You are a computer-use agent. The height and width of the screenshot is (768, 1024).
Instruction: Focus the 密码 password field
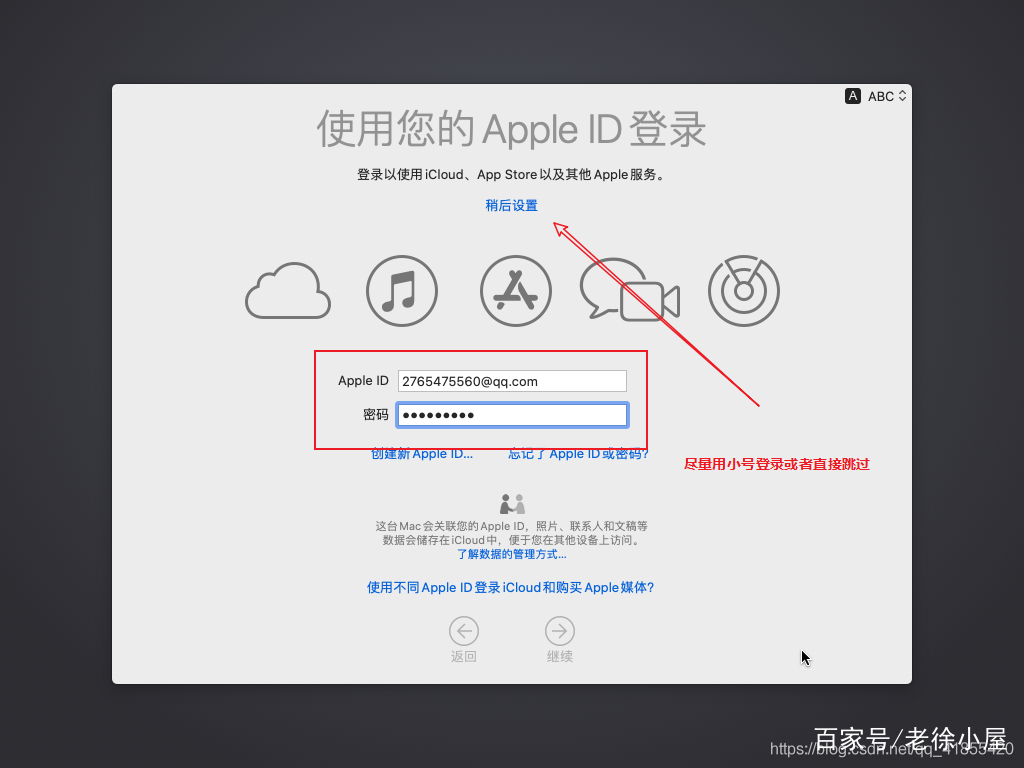coord(512,415)
